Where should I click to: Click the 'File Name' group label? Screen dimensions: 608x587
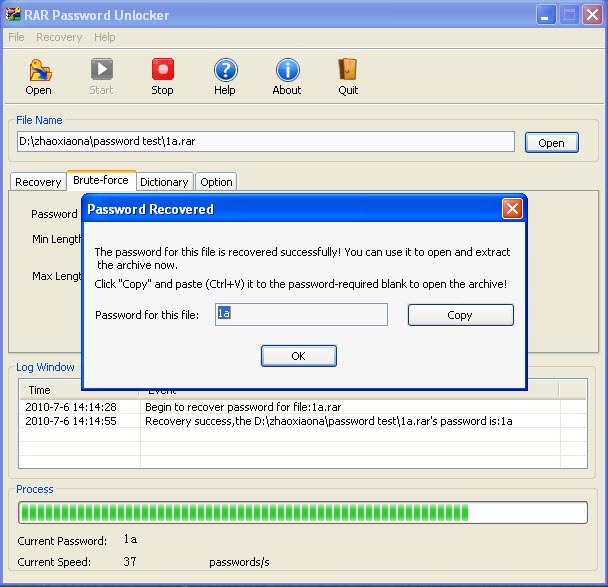[x=39, y=120]
